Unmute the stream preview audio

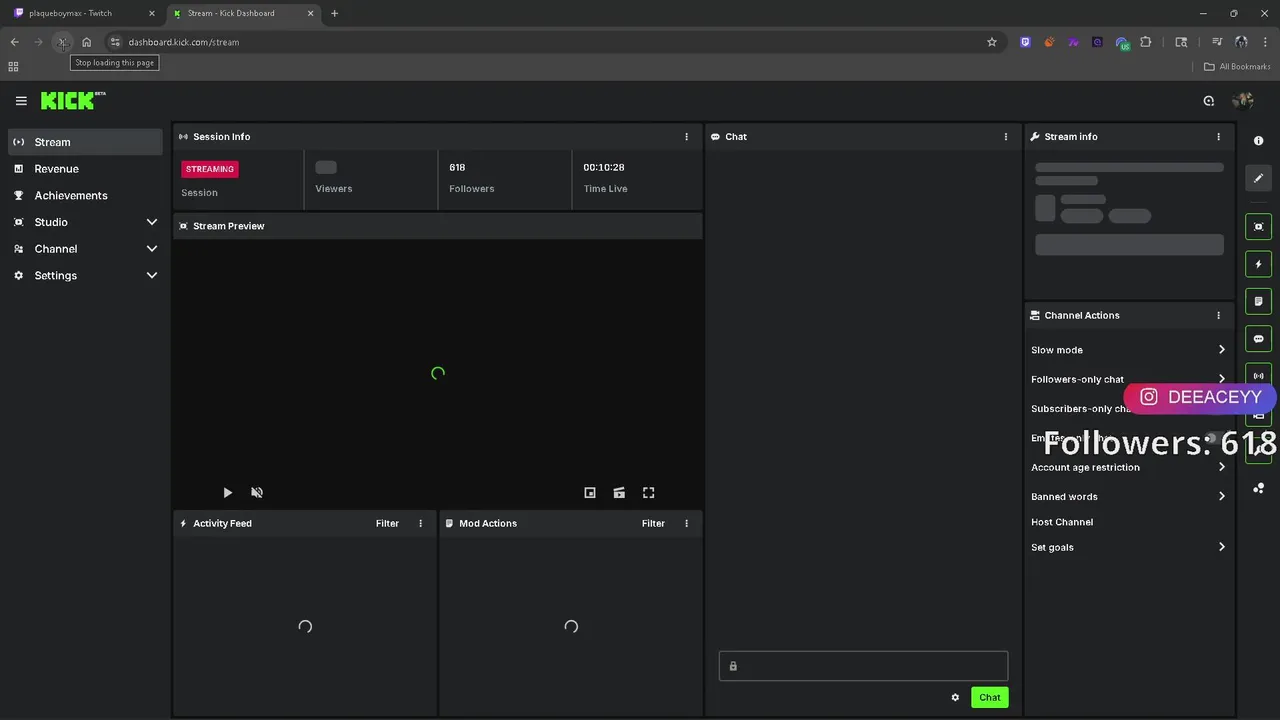point(257,493)
